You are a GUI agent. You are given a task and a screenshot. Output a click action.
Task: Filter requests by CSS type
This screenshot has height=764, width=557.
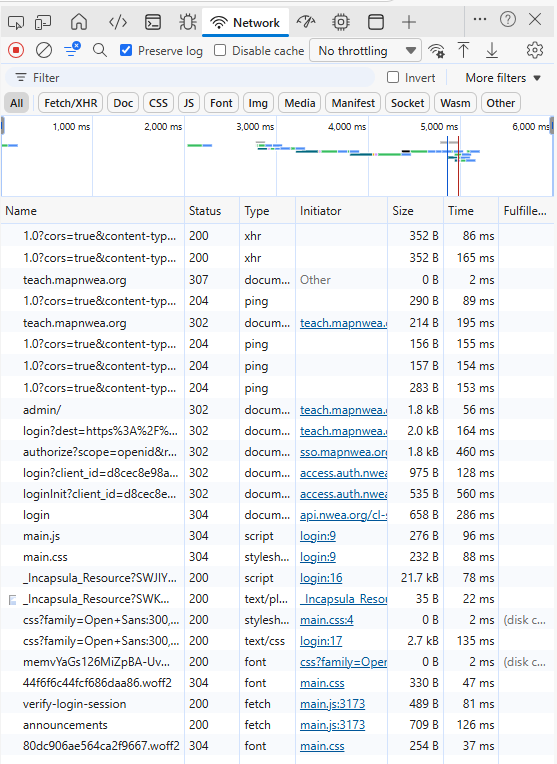click(158, 103)
